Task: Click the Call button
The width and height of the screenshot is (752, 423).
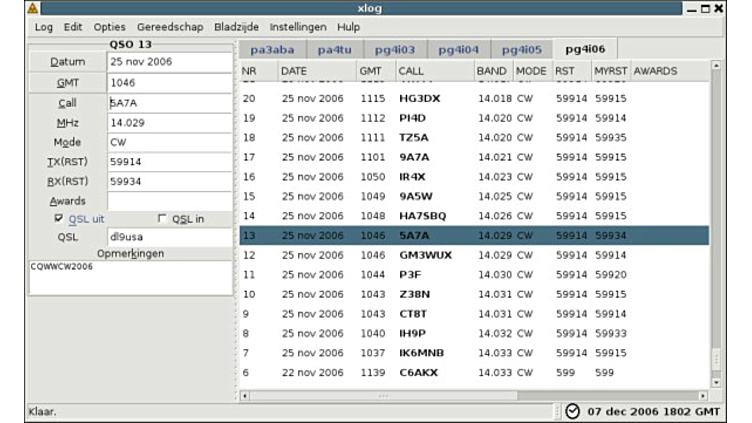Action: pos(67,102)
